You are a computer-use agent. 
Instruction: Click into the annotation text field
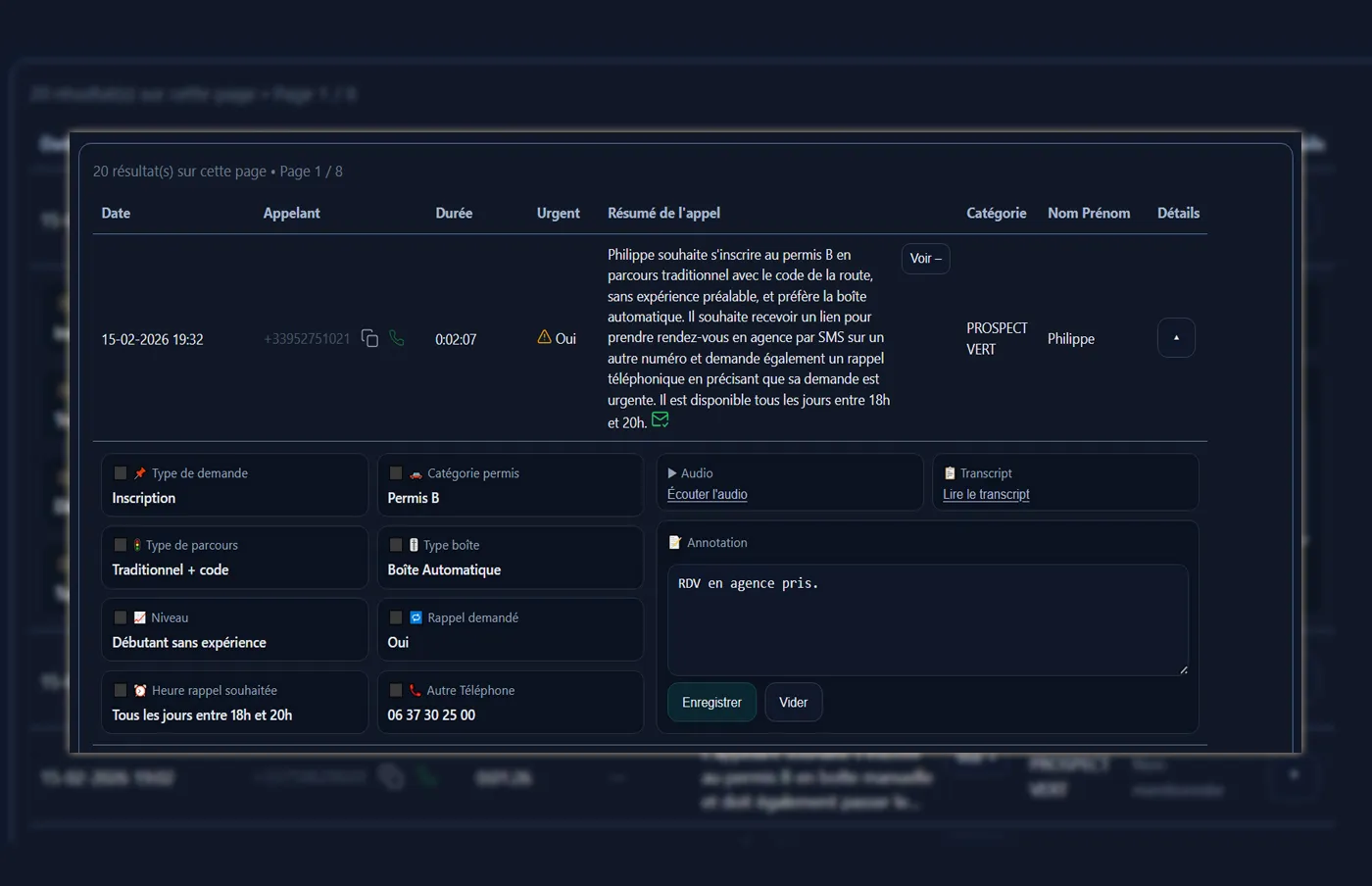pyautogui.click(x=927, y=619)
